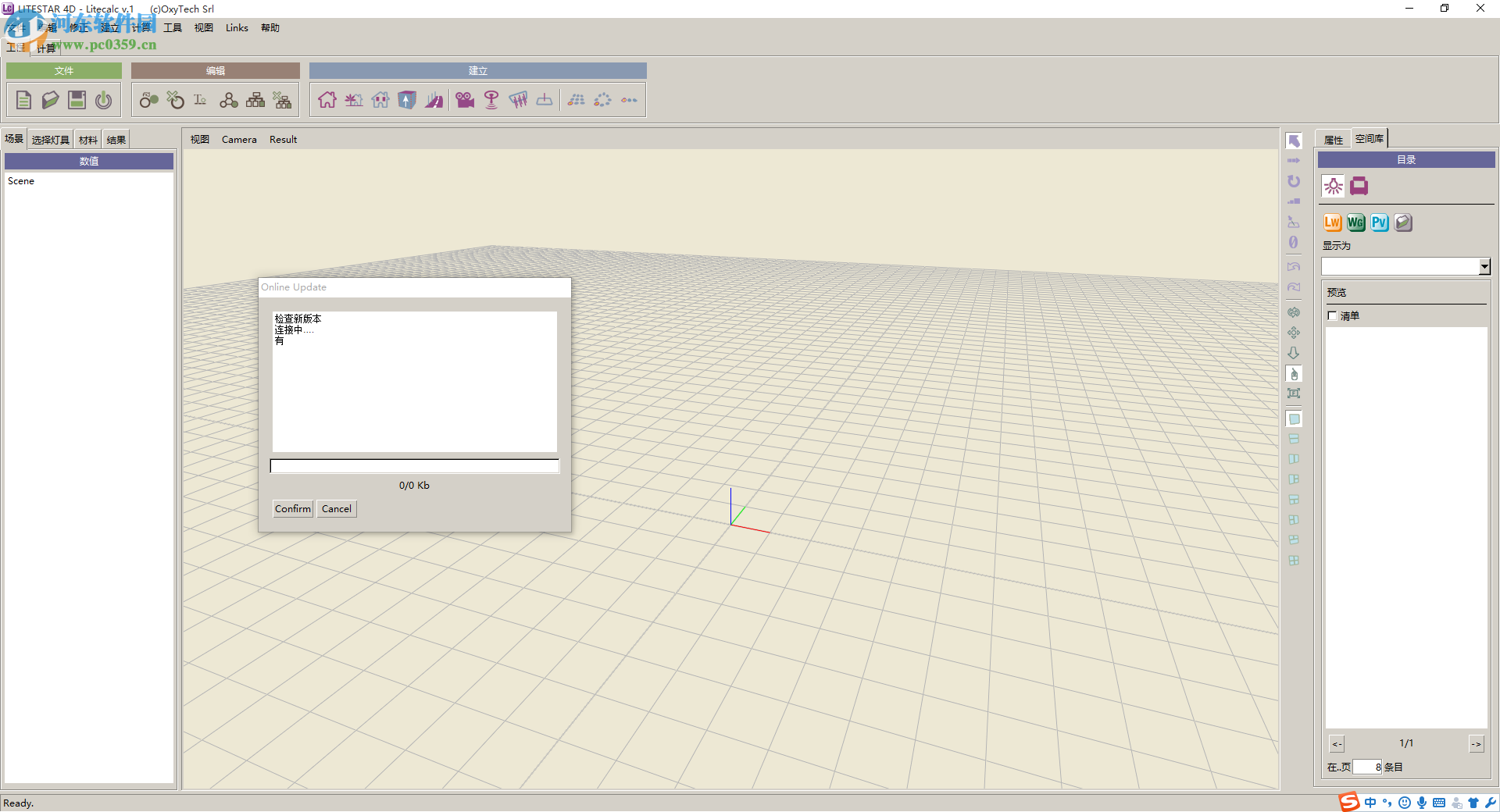The height and width of the screenshot is (812, 1500).
Task: Click the purple camera icon in toolbar
Action: (x=465, y=100)
